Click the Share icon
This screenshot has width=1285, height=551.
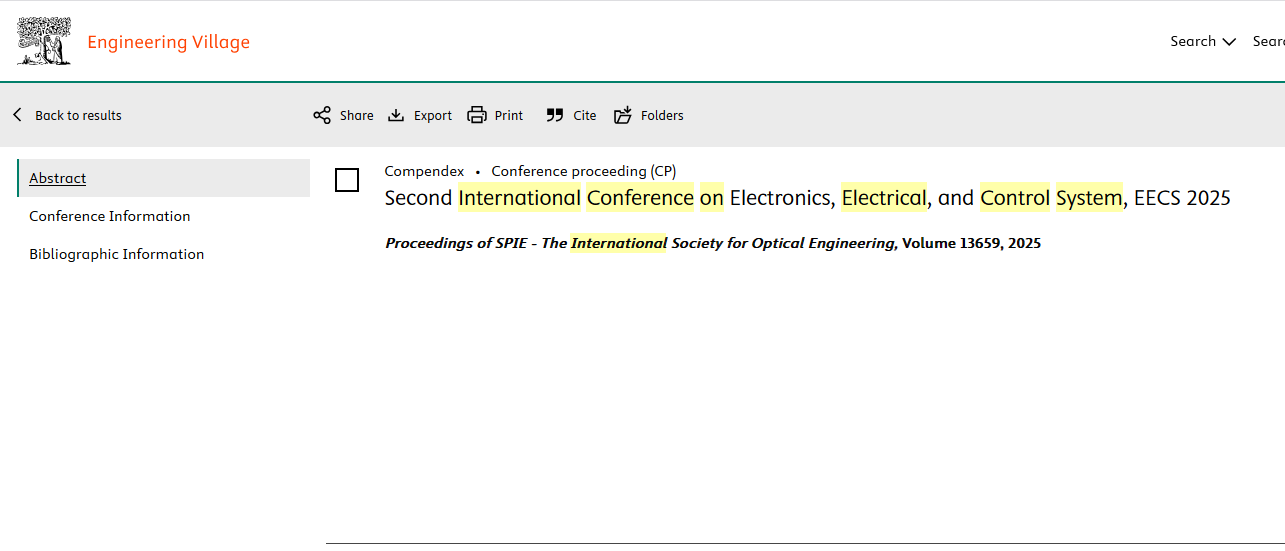pos(322,115)
